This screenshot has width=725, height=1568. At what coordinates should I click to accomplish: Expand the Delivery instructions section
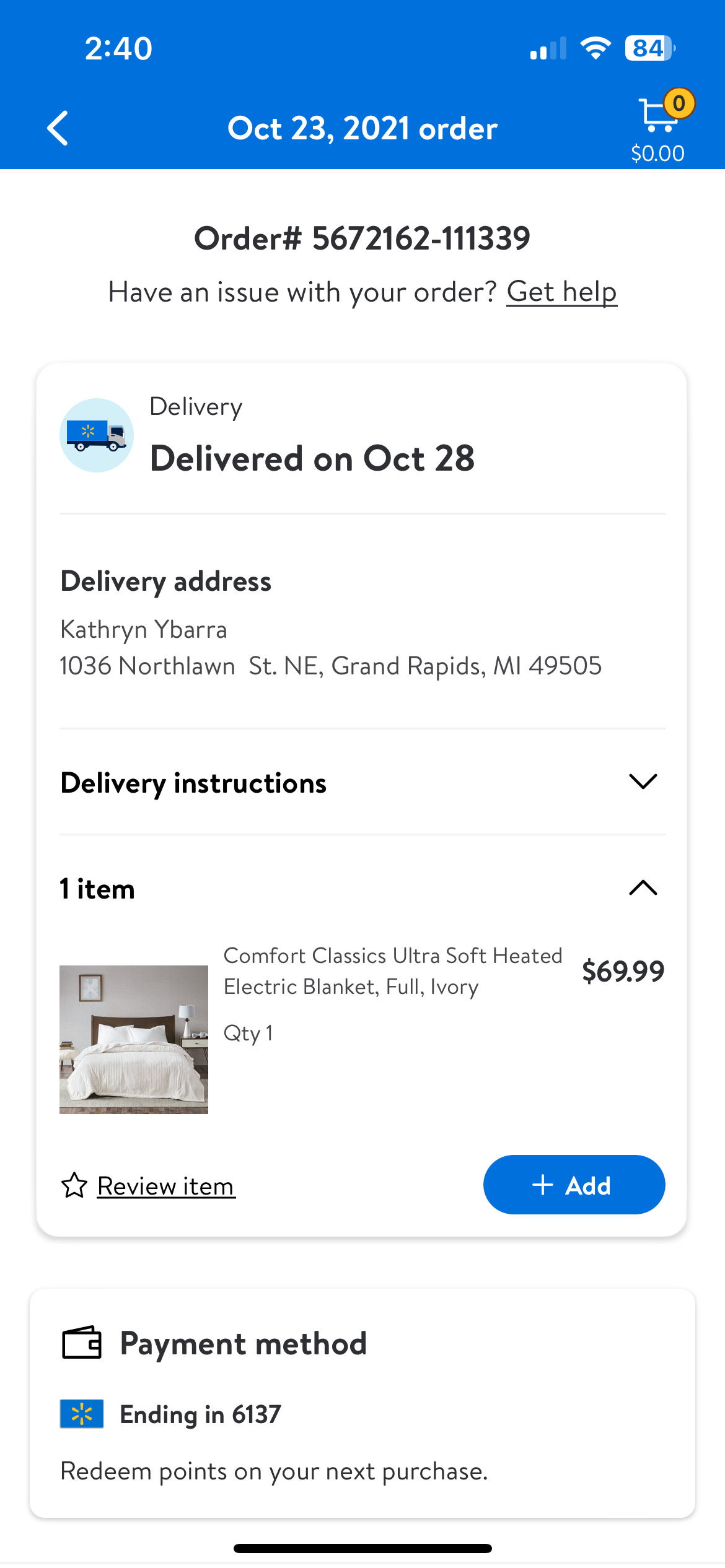click(x=362, y=782)
